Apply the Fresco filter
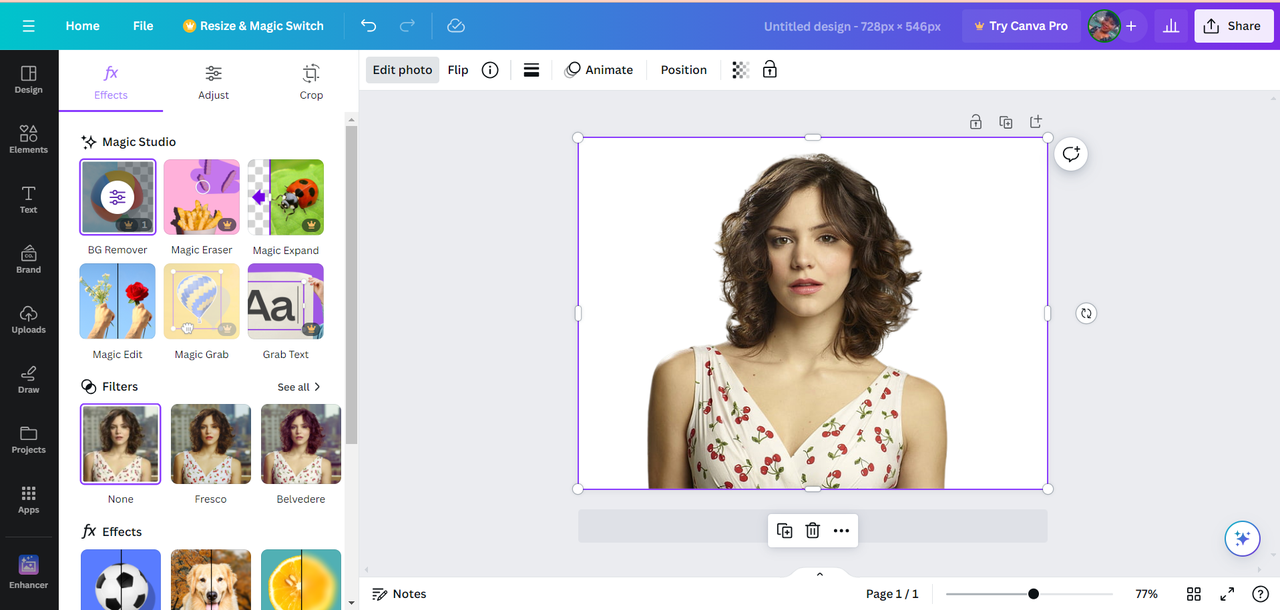1280x610 pixels. tap(211, 444)
